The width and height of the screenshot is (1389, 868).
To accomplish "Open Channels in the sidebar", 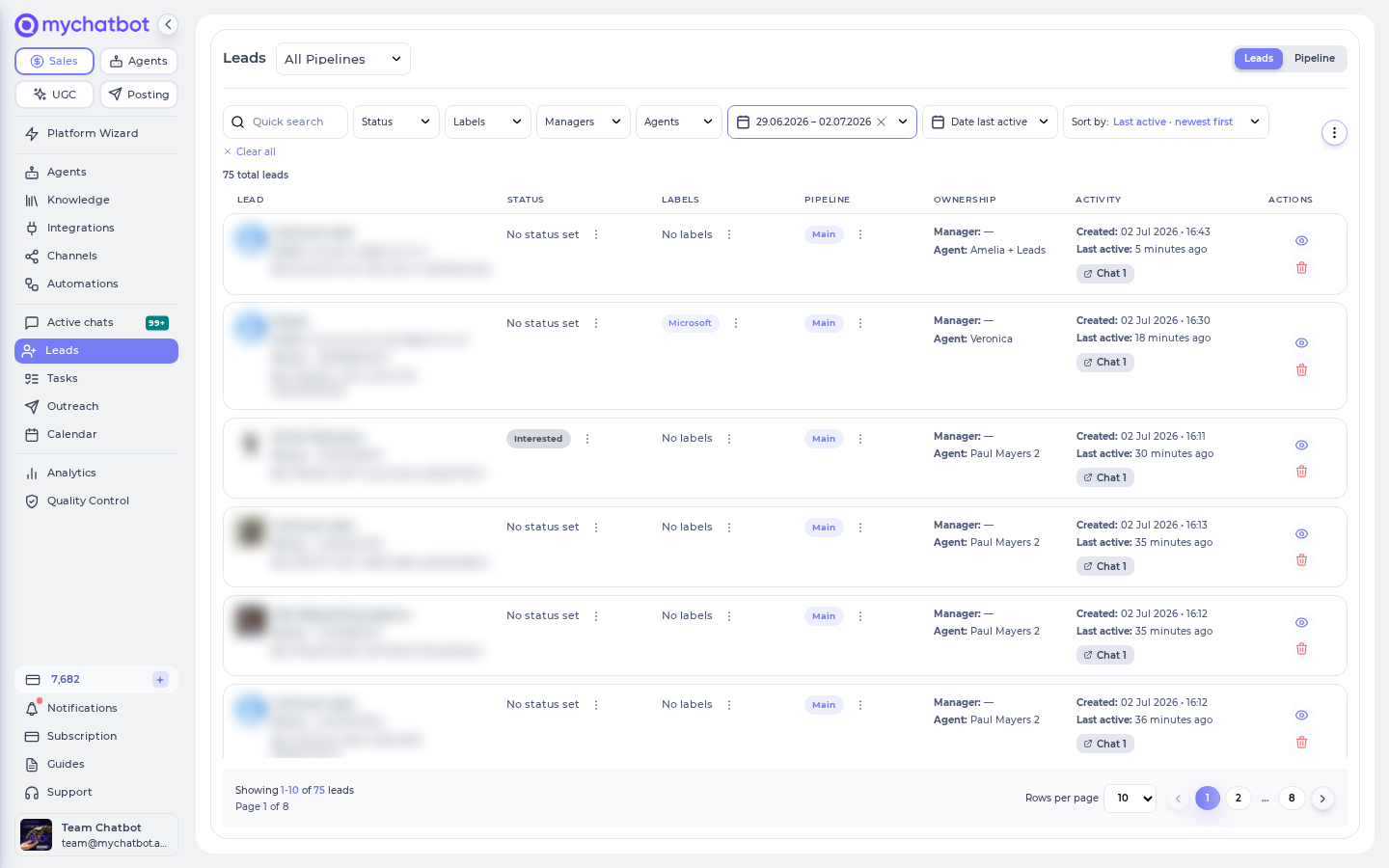I will pyautogui.click(x=96, y=257).
